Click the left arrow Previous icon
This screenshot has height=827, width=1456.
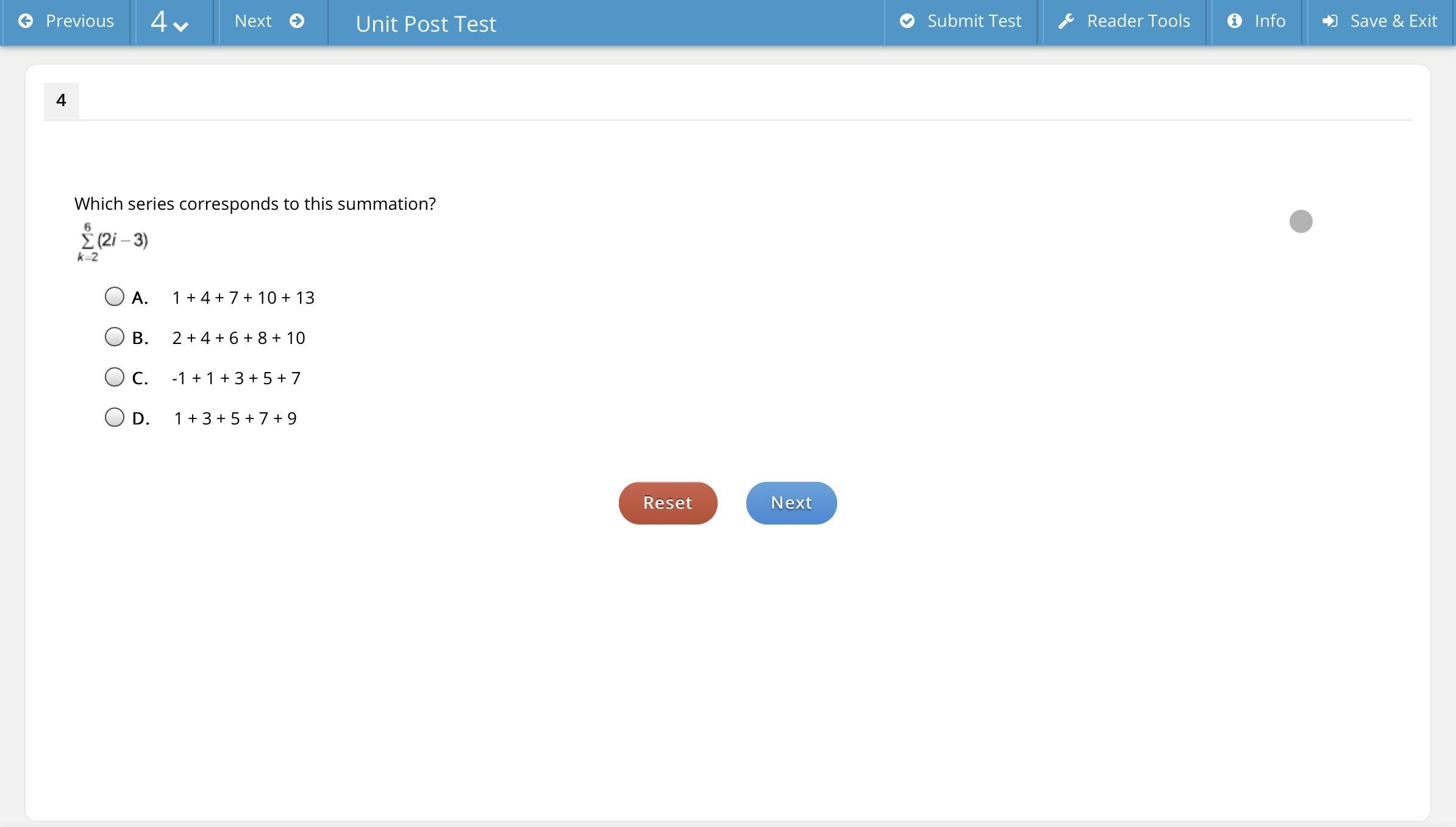[26, 21]
